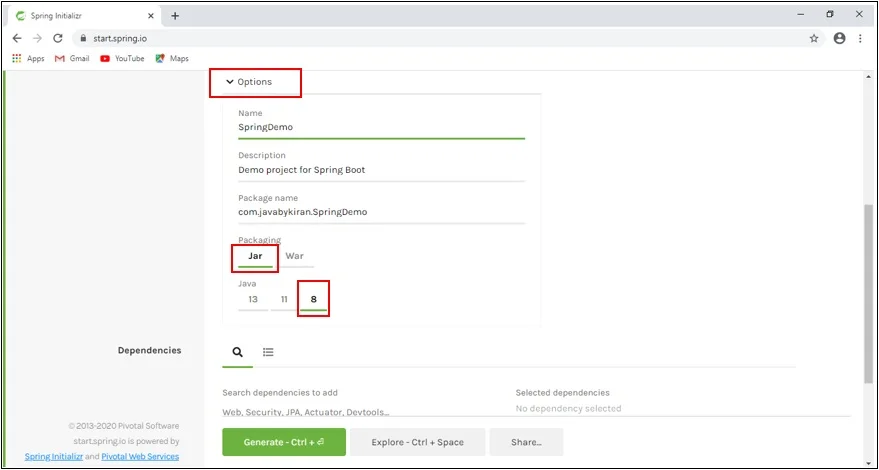
Task: Open the Apps bookmarks shortcut
Action: pos(28,58)
